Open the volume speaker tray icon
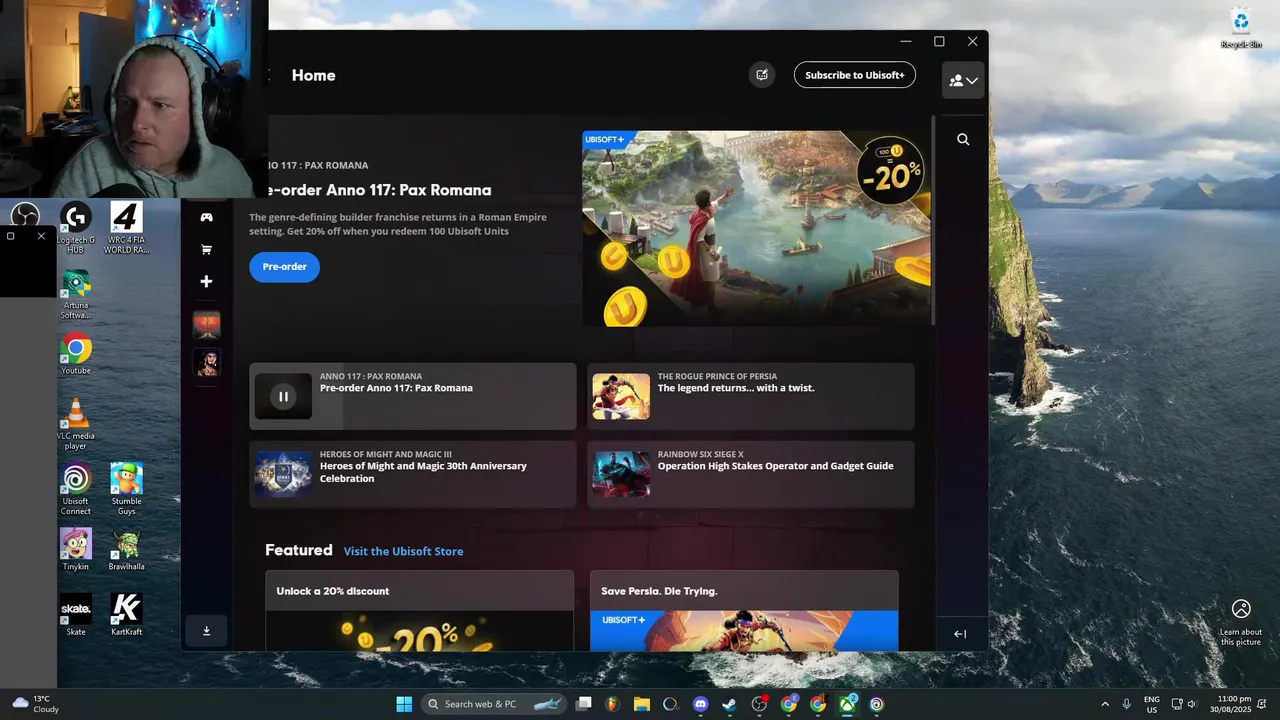 pyautogui.click(x=1192, y=704)
